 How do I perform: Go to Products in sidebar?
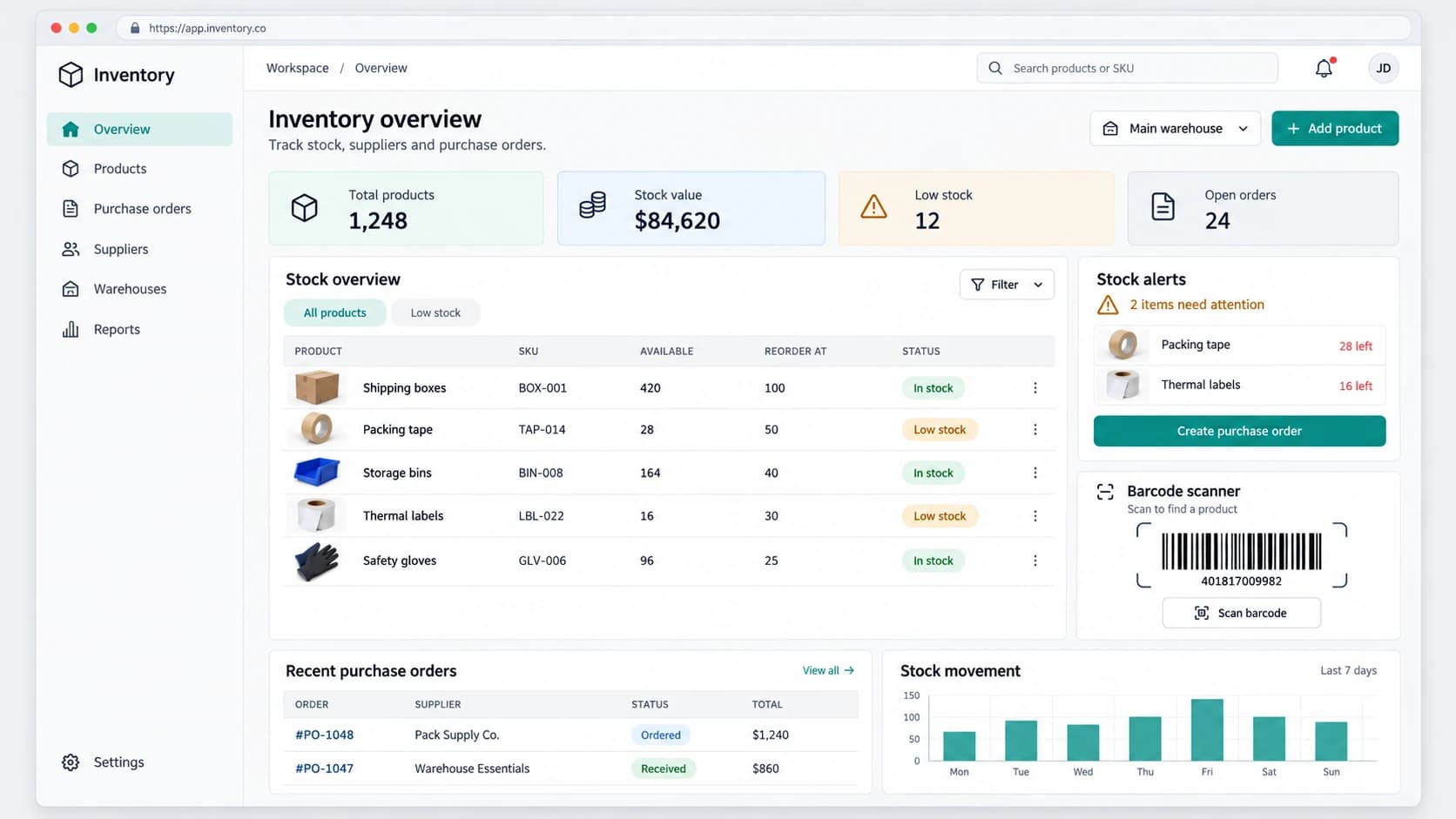139,169
